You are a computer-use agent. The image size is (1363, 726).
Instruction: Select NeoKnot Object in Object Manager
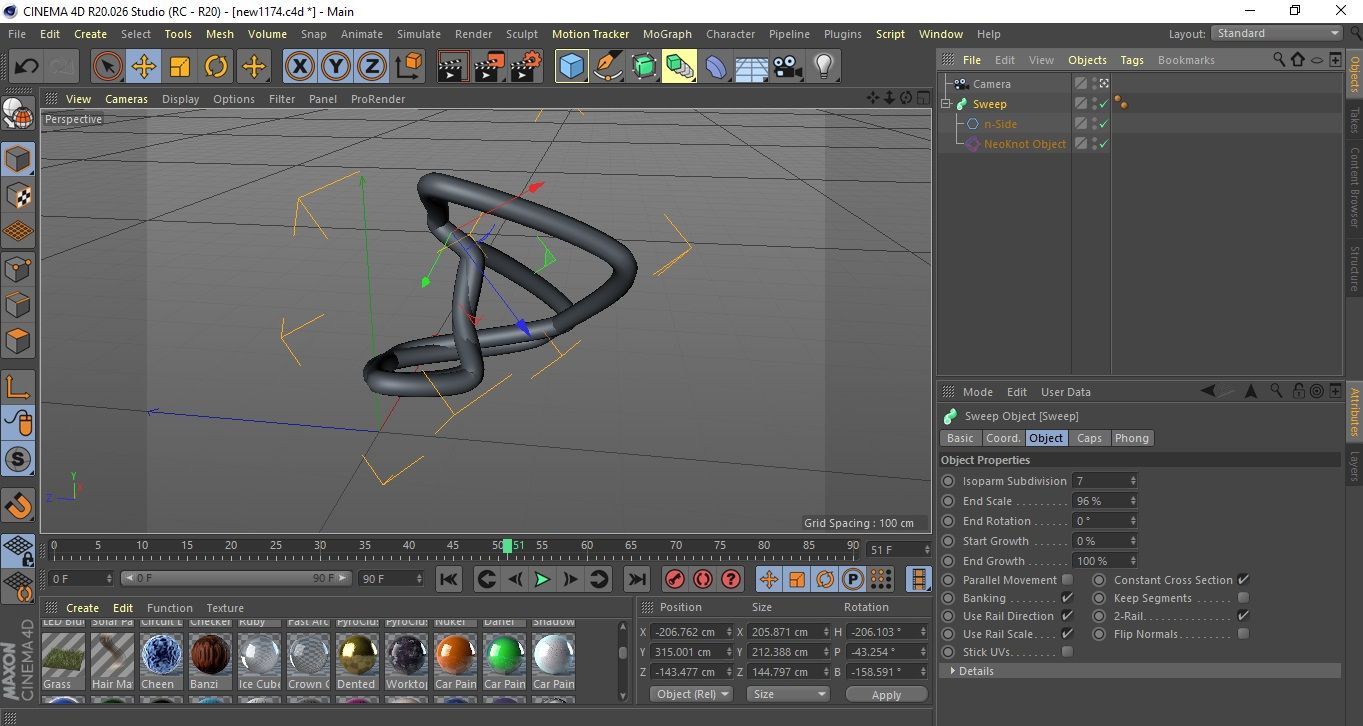[x=1024, y=144]
